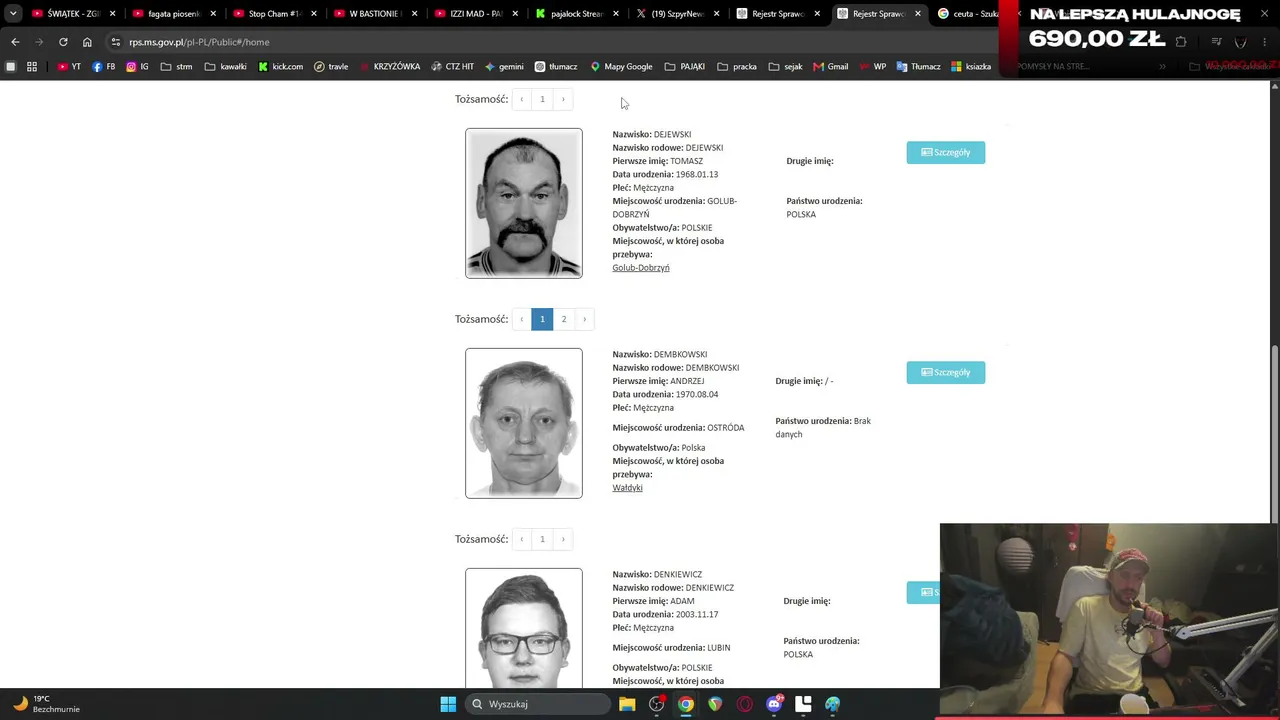Open the pracka bookmarks folder
Viewport: 1280px width, 720px height.
point(737,66)
